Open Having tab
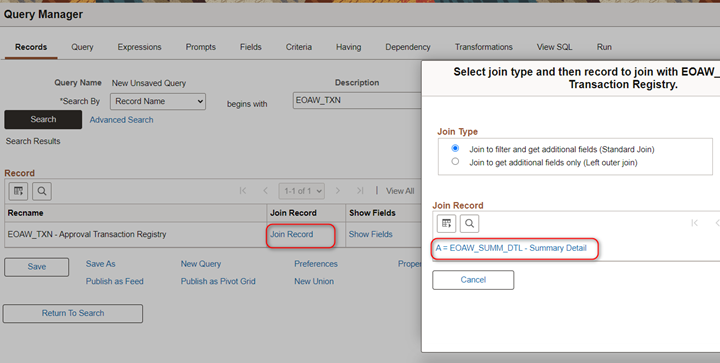 (349, 47)
